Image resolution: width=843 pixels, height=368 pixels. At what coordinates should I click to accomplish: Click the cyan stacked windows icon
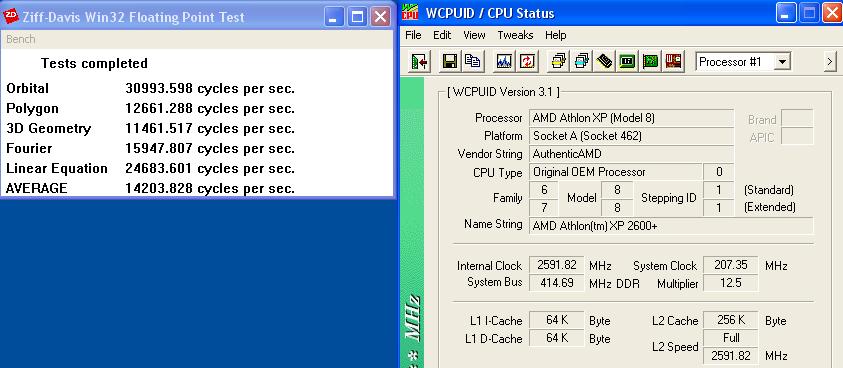(581, 62)
